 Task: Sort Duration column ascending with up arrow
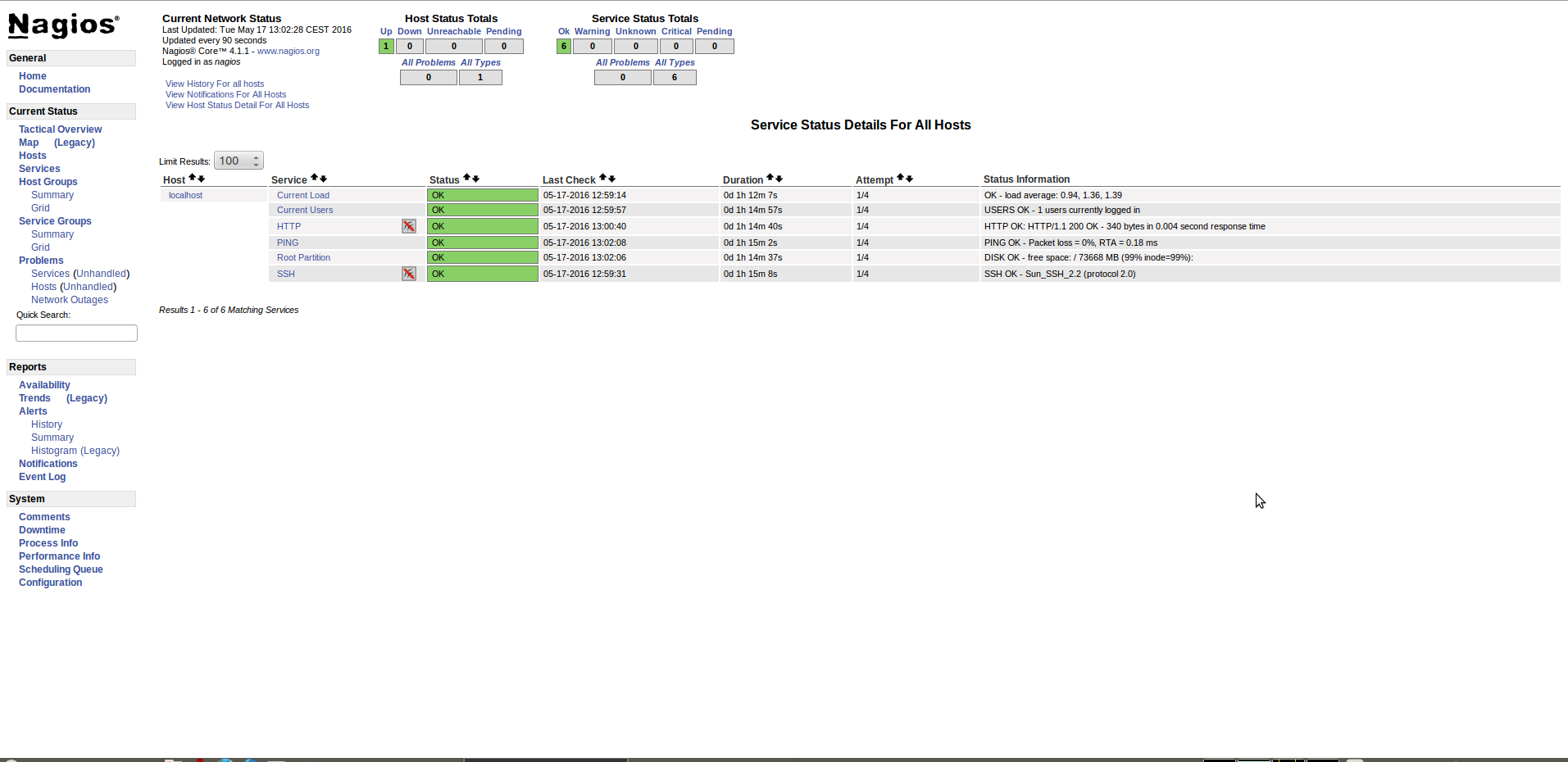(770, 178)
